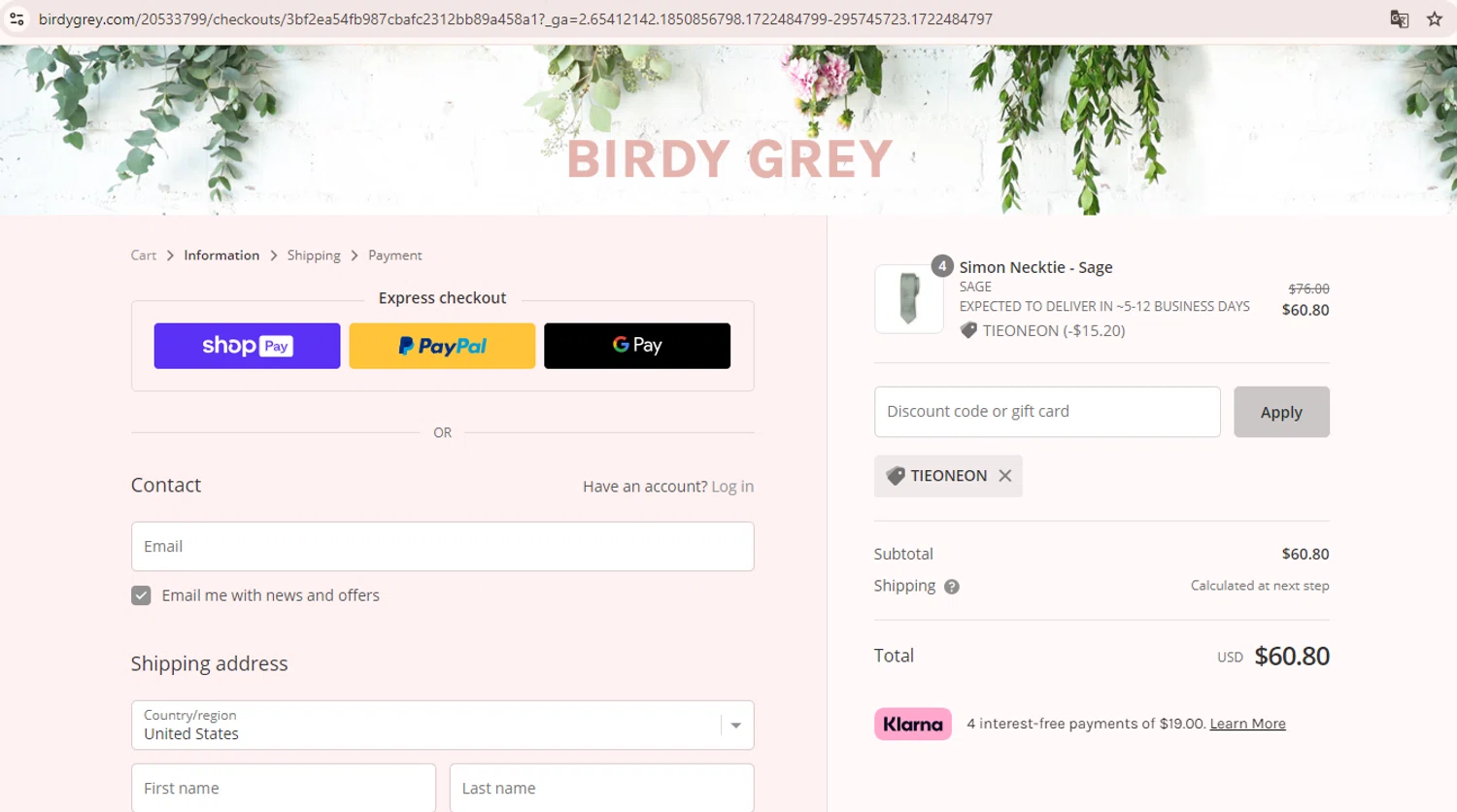The height and width of the screenshot is (812, 1457).
Task: Open the Country/region dropdown
Action: coord(443,726)
